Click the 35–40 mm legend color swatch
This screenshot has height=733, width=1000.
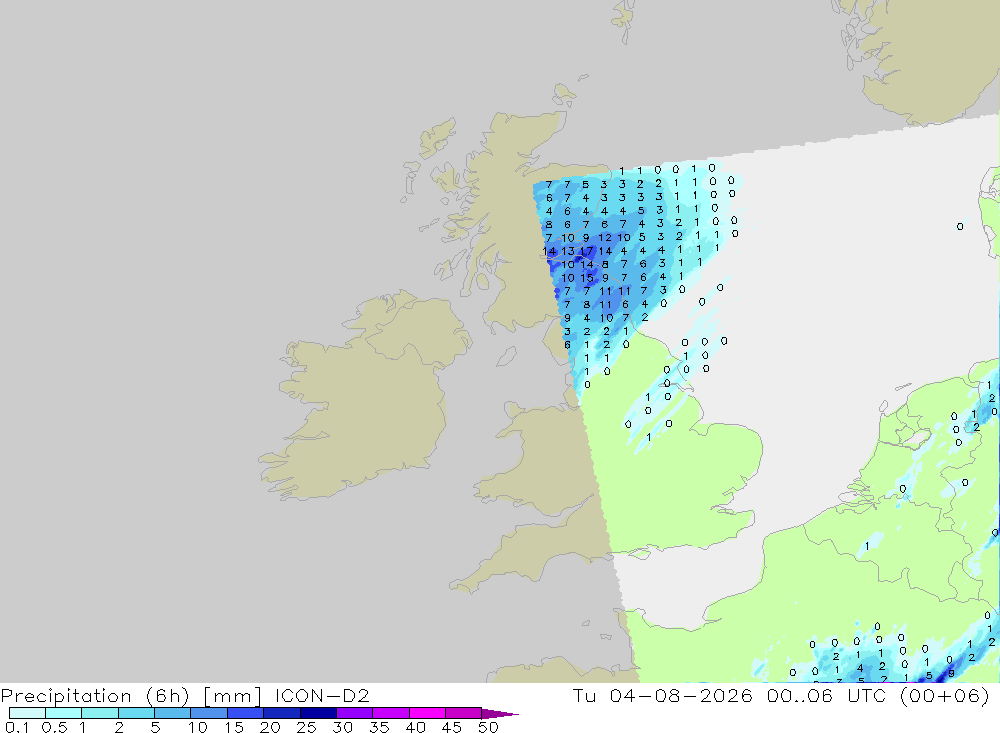click(390, 713)
